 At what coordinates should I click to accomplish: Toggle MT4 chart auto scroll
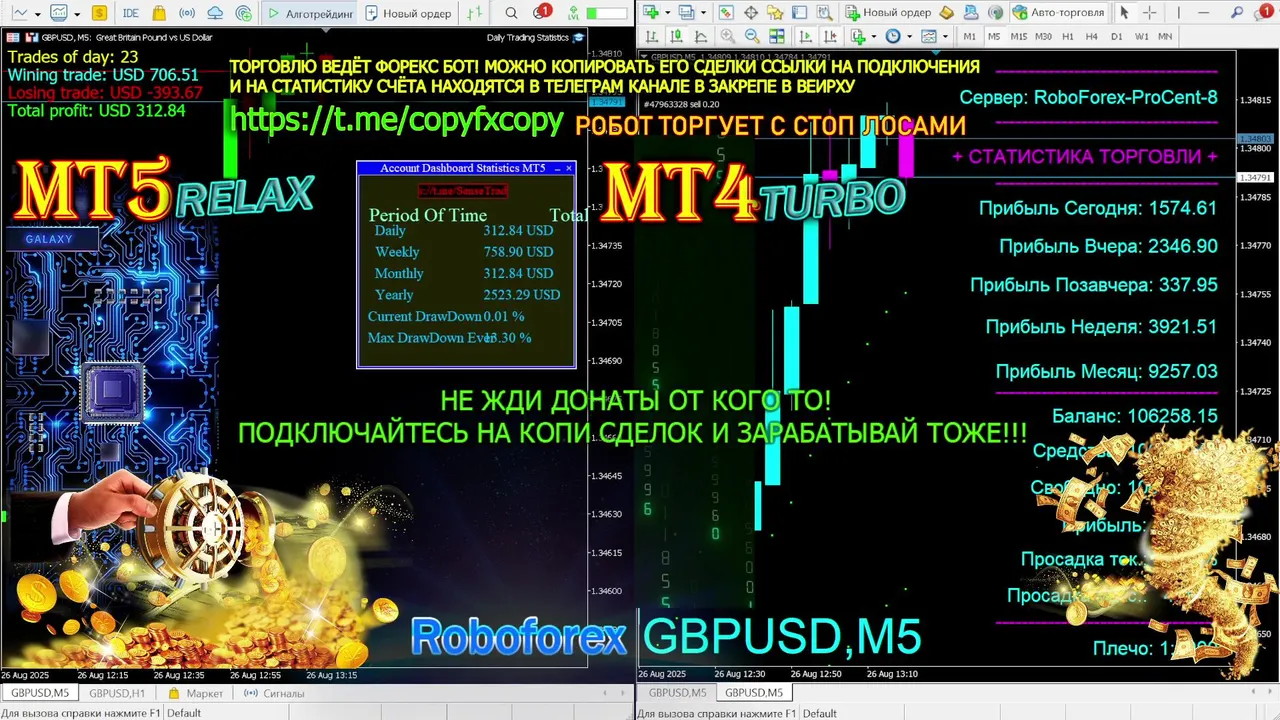(806, 36)
